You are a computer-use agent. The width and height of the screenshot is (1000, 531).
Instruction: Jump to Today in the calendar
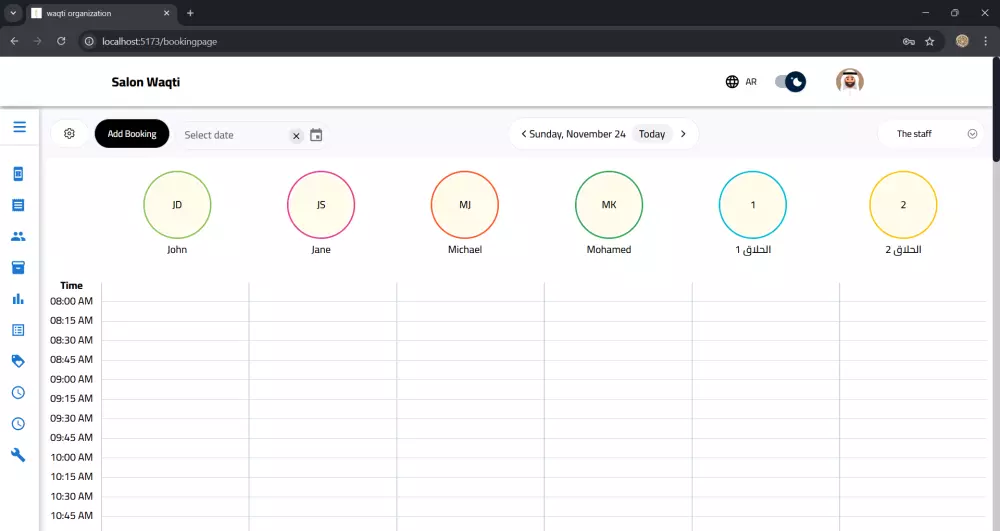(x=652, y=134)
